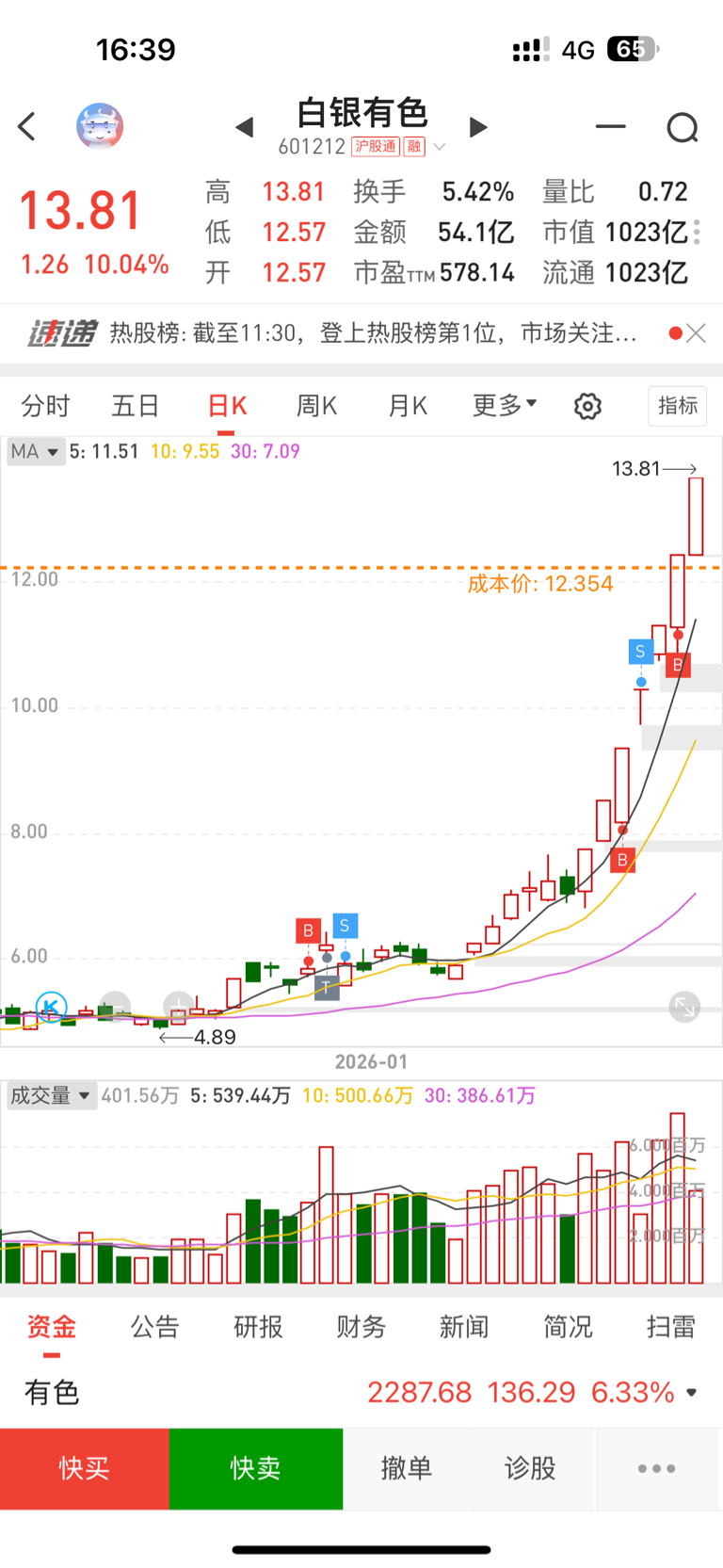723x1568 pixels.
Task: Tap the 市盈TTM 578.14 value
Action: 477,273
